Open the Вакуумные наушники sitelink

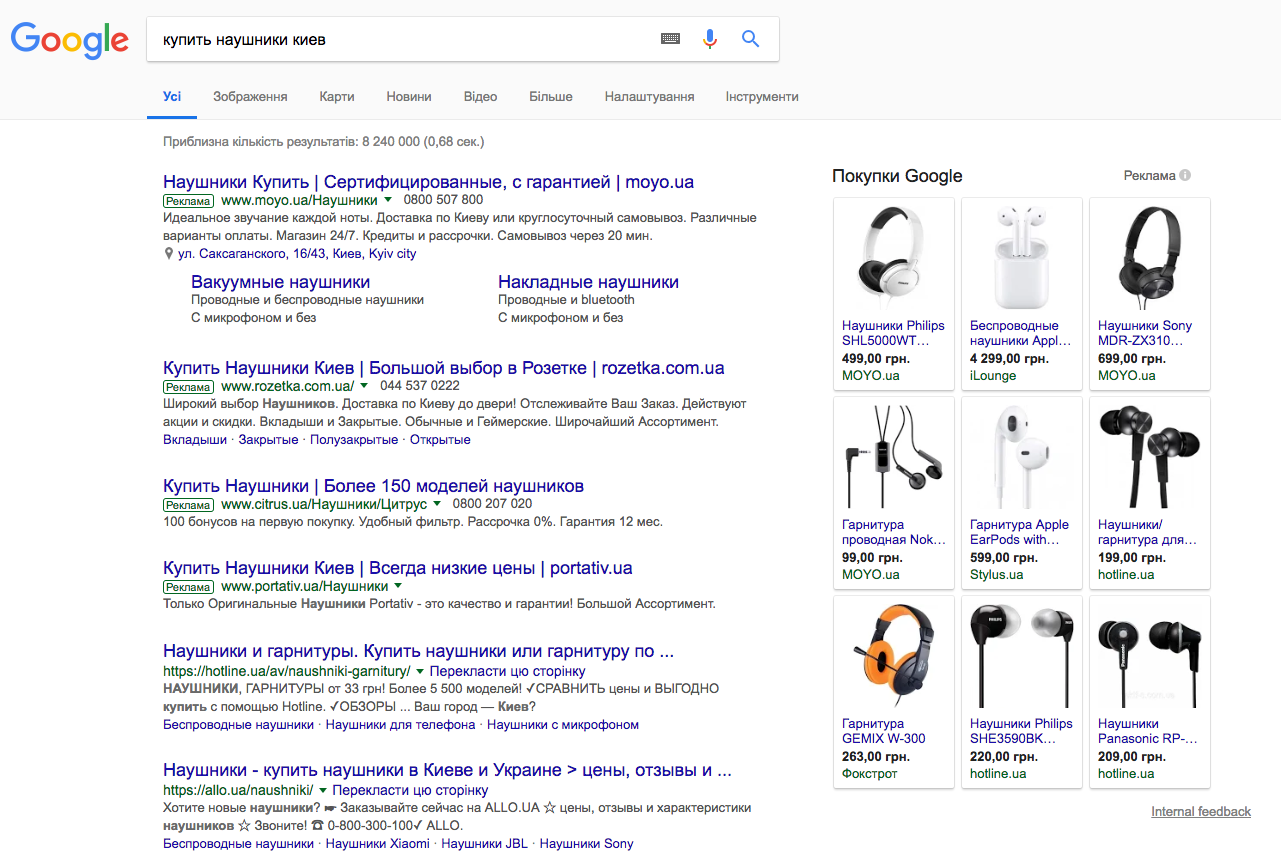[x=280, y=282]
